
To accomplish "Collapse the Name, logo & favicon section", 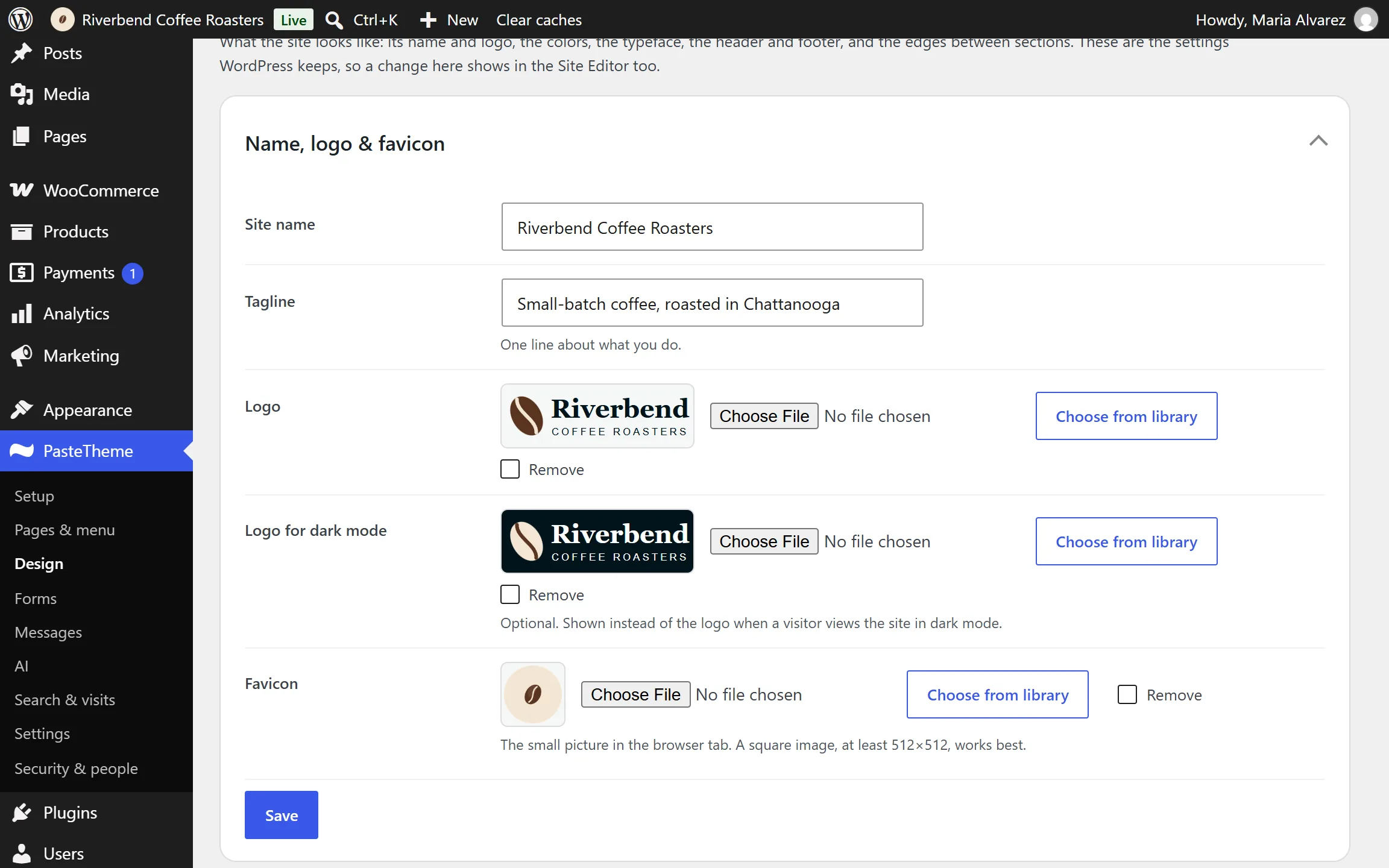I will (x=1318, y=141).
